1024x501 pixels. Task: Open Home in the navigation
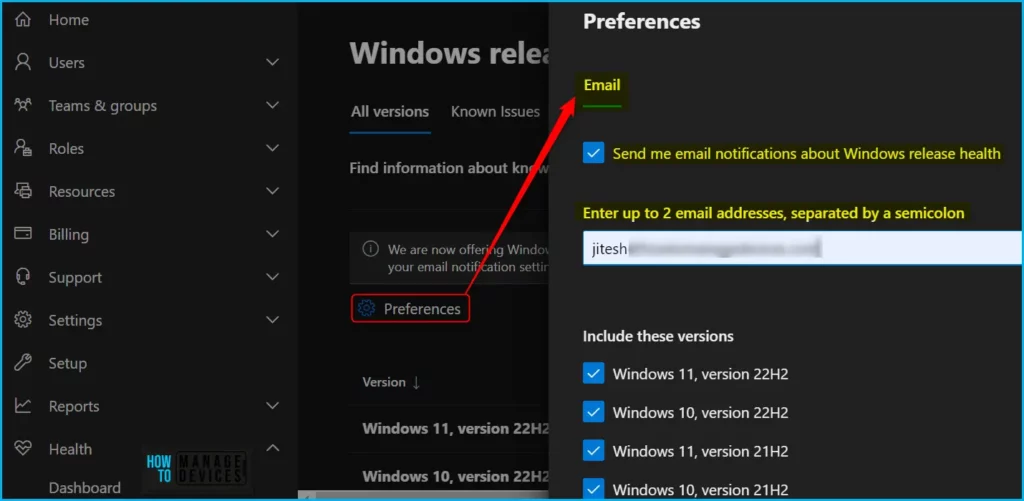pos(69,20)
